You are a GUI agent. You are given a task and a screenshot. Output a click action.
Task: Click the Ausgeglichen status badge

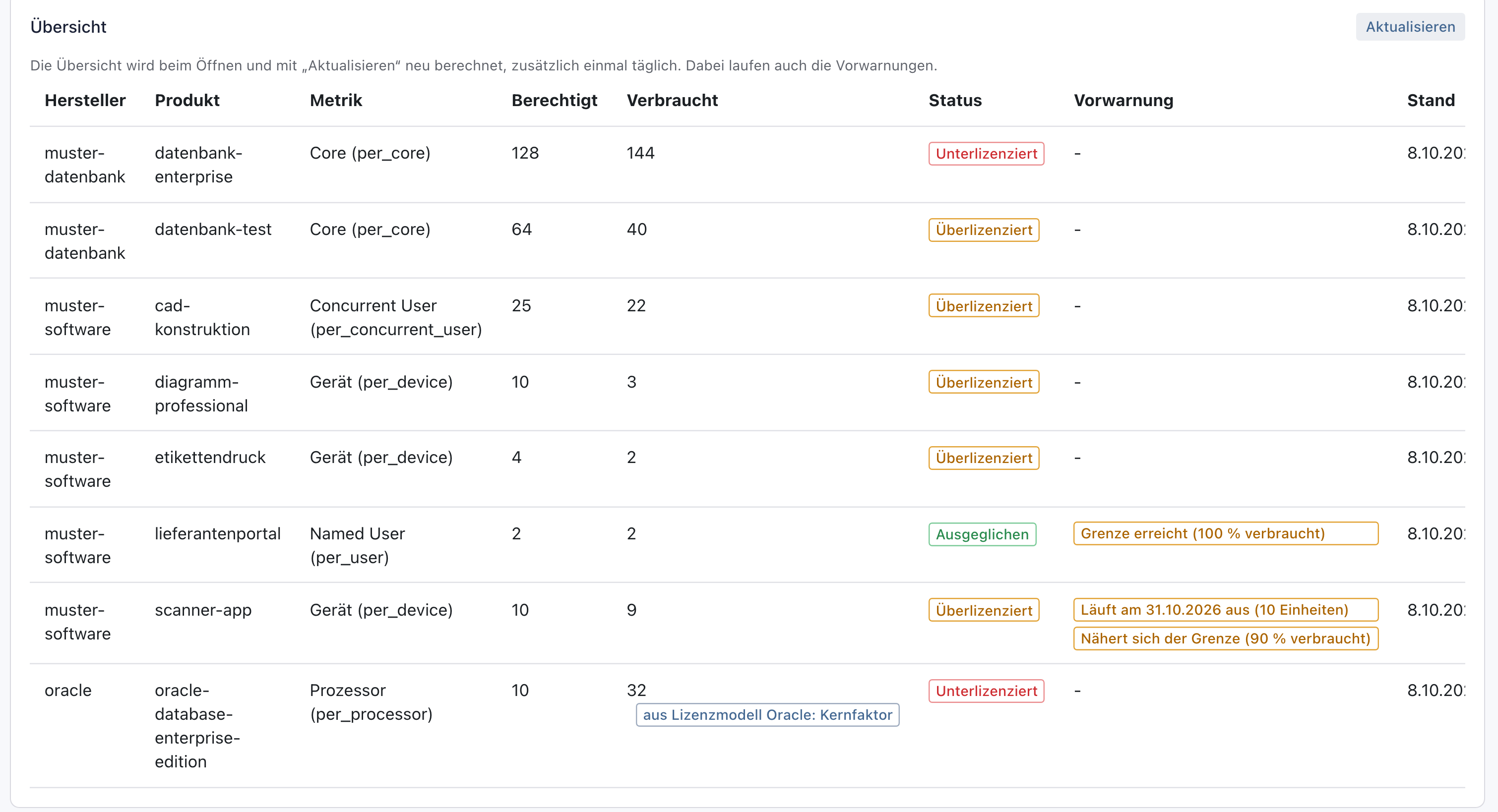pos(982,534)
